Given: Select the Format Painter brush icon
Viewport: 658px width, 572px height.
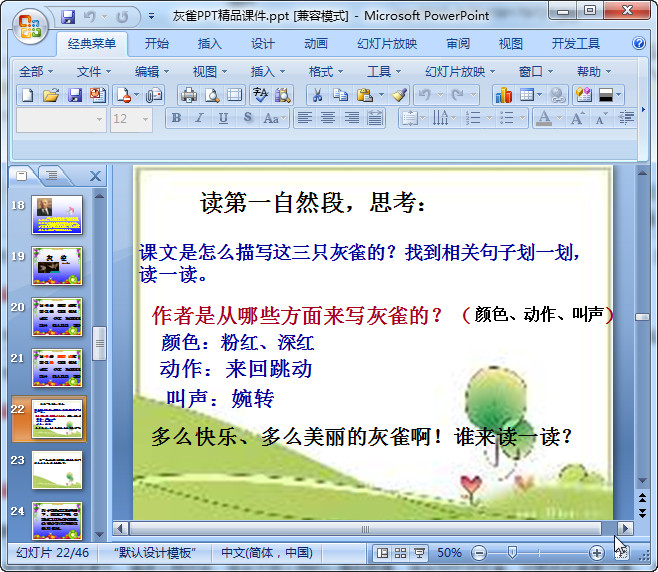Looking at the screenshot, I should (x=399, y=95).
